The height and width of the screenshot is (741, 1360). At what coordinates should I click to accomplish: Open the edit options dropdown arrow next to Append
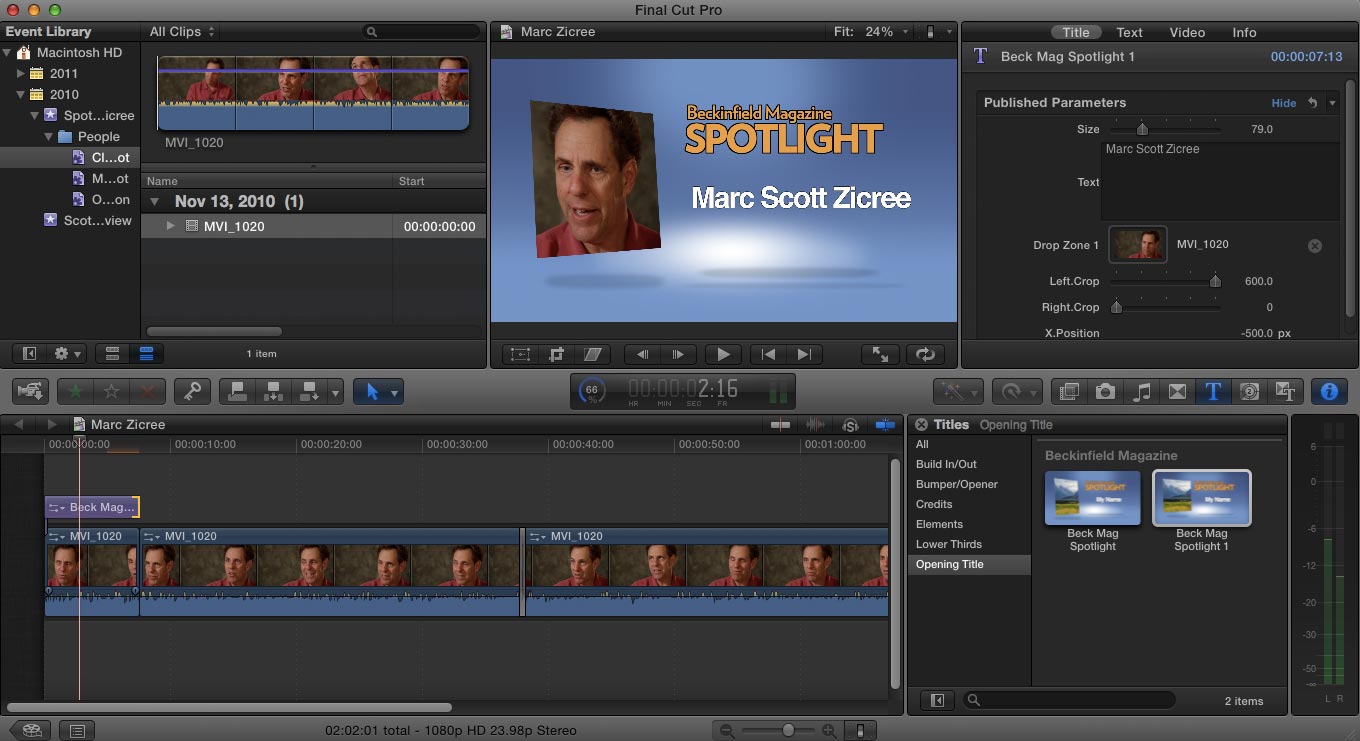point(335,391)
